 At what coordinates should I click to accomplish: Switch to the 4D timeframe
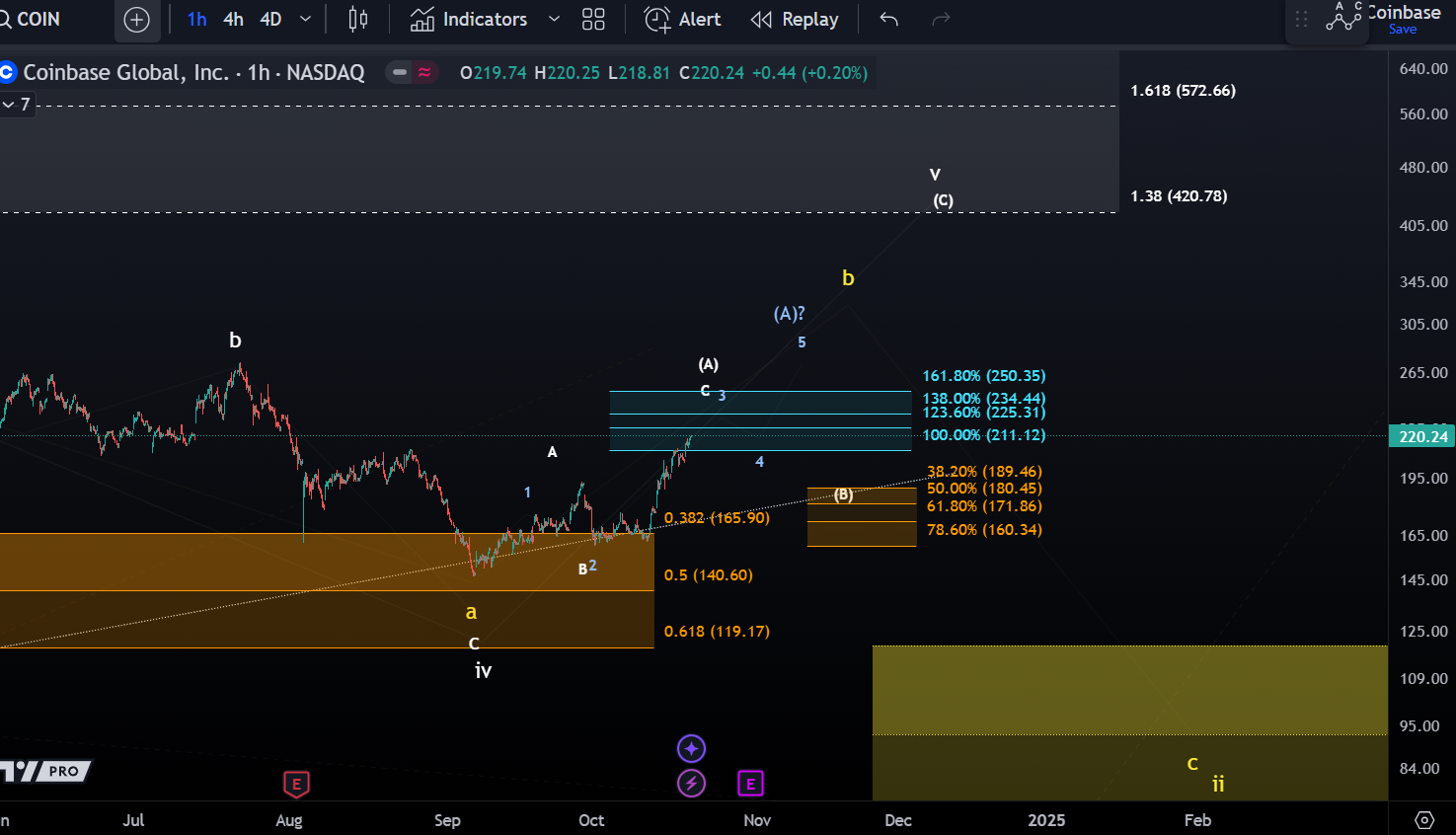[270, 20]
